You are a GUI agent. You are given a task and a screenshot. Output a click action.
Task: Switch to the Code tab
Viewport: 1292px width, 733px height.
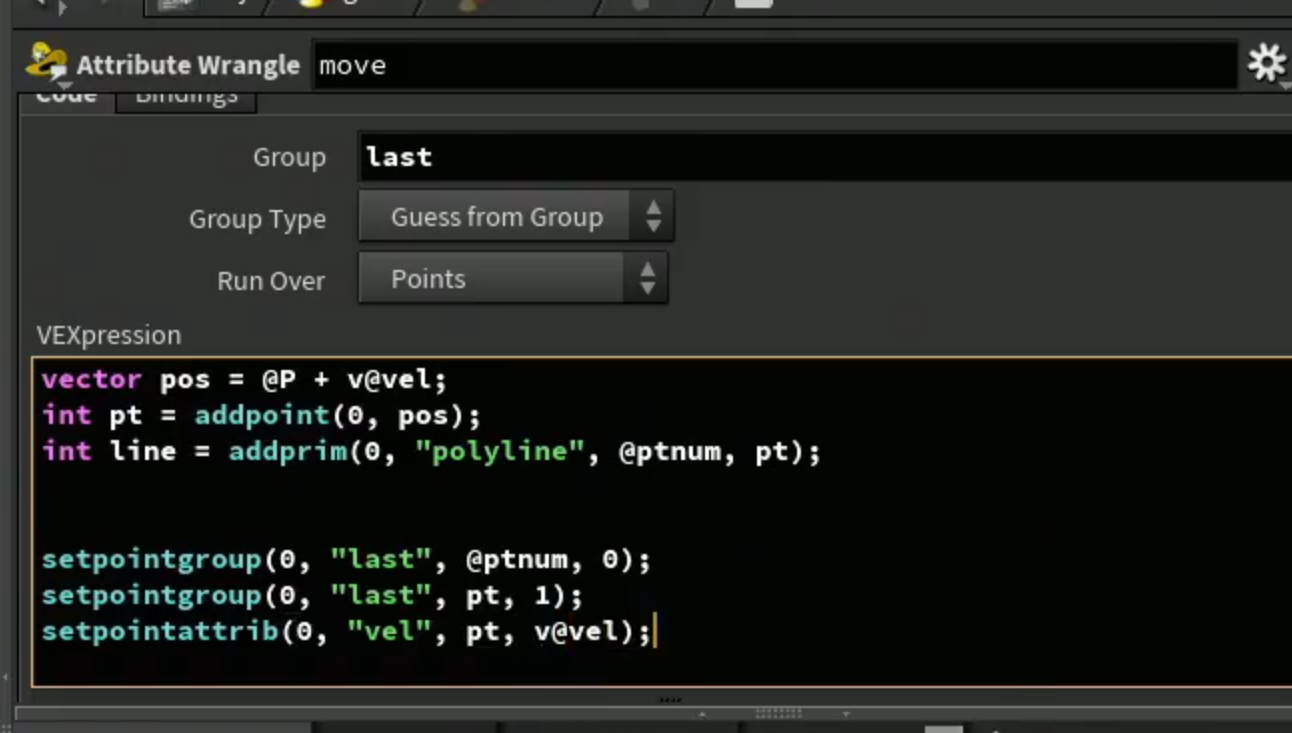coord(66,97)
